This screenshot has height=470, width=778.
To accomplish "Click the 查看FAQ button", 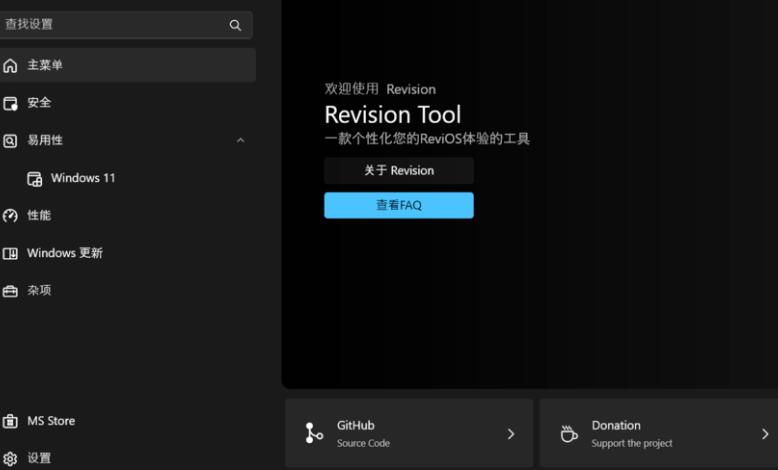I will [399, 205].
